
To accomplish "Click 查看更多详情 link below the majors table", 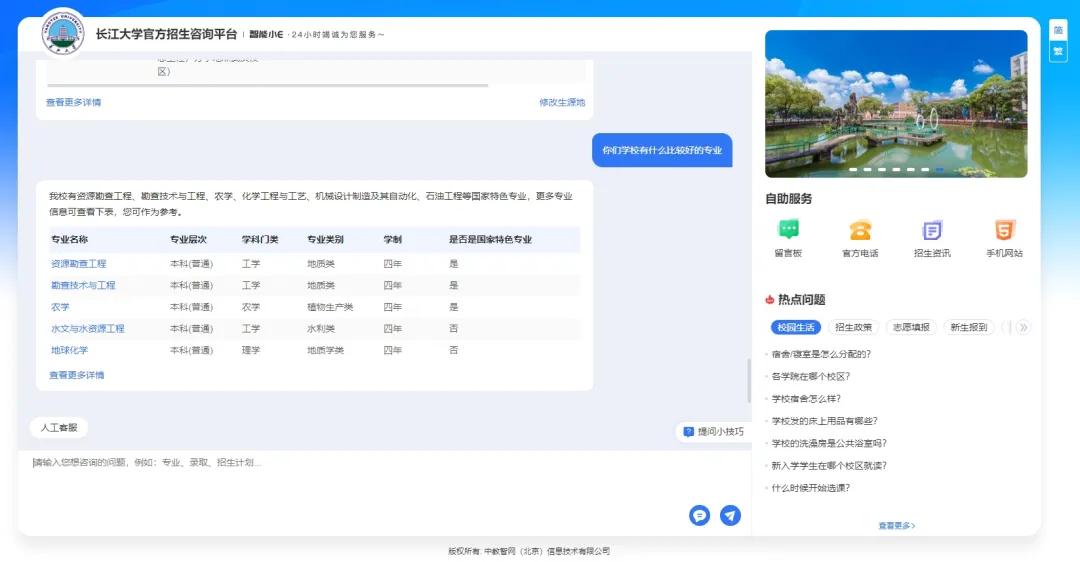I will point(76,375).
